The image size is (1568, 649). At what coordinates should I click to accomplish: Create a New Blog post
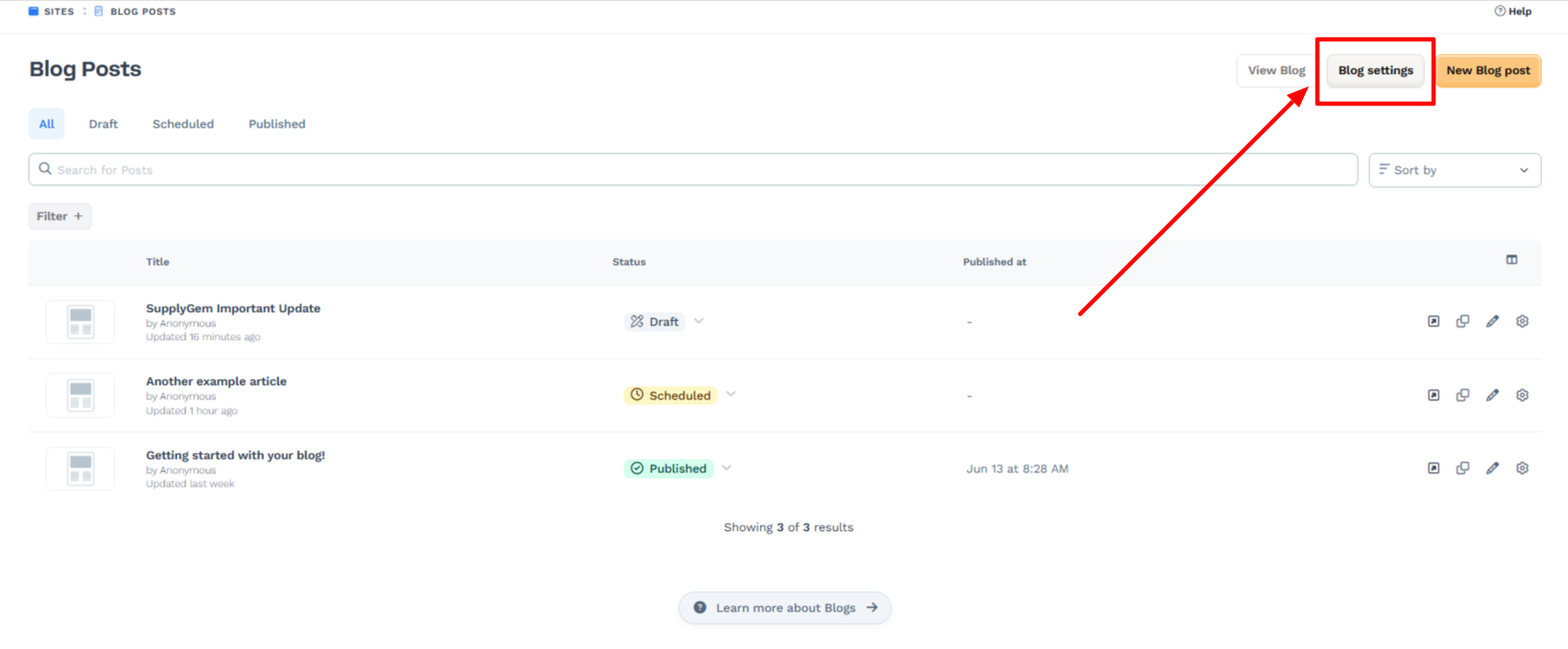(1488, 70)
